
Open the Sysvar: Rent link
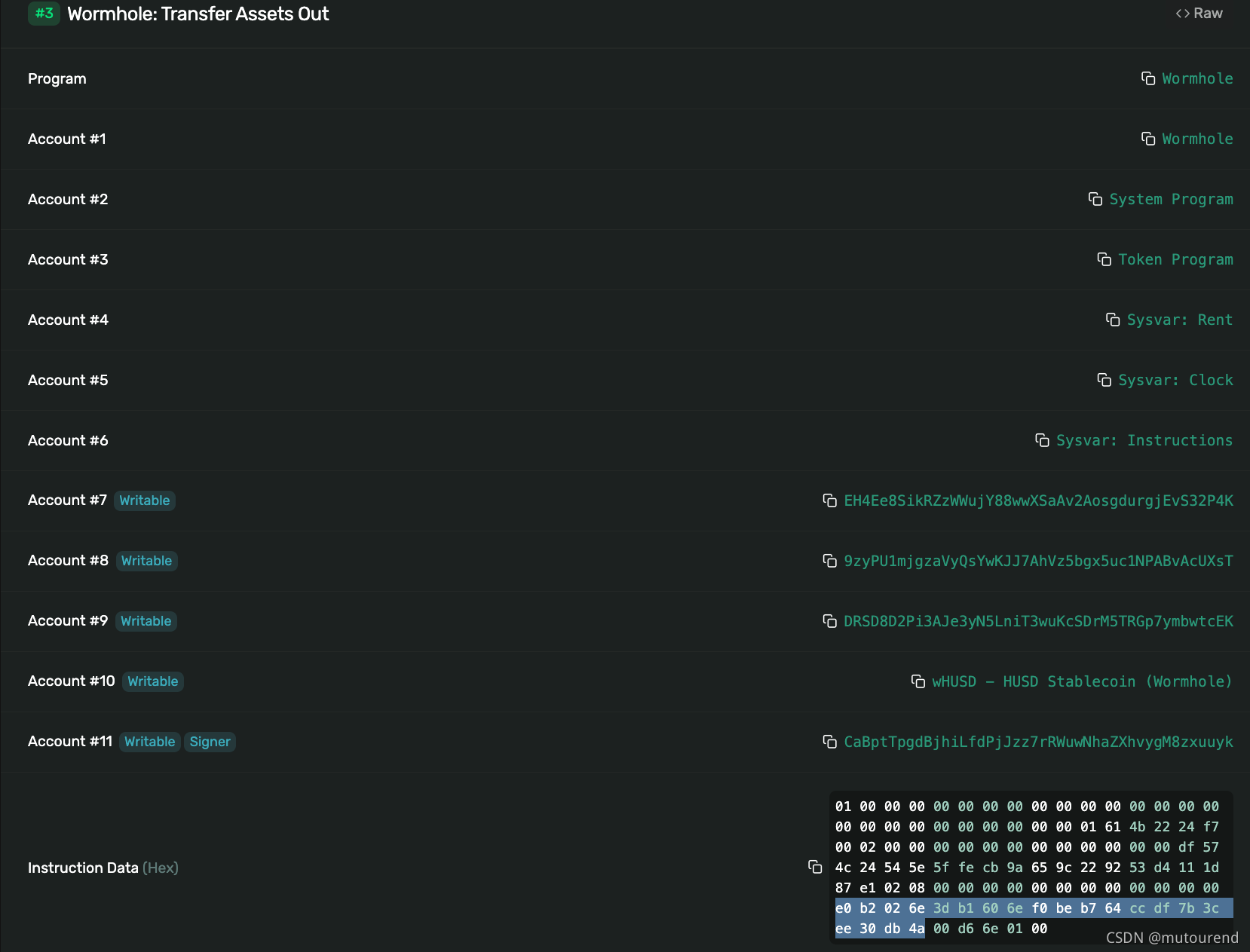click(x=1180, y=320)
